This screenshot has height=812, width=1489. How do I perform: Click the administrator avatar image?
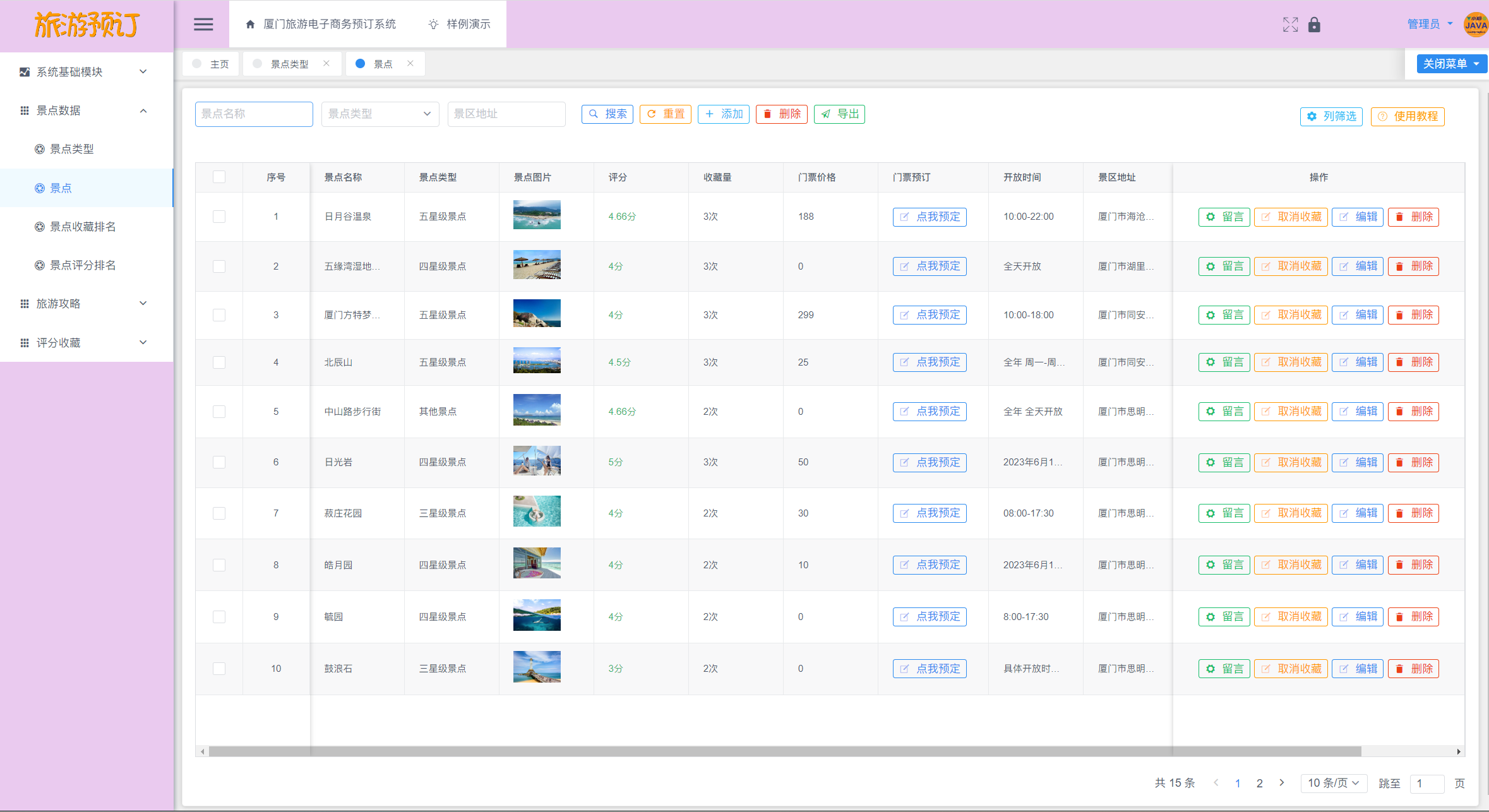(x=1475, y=25)
